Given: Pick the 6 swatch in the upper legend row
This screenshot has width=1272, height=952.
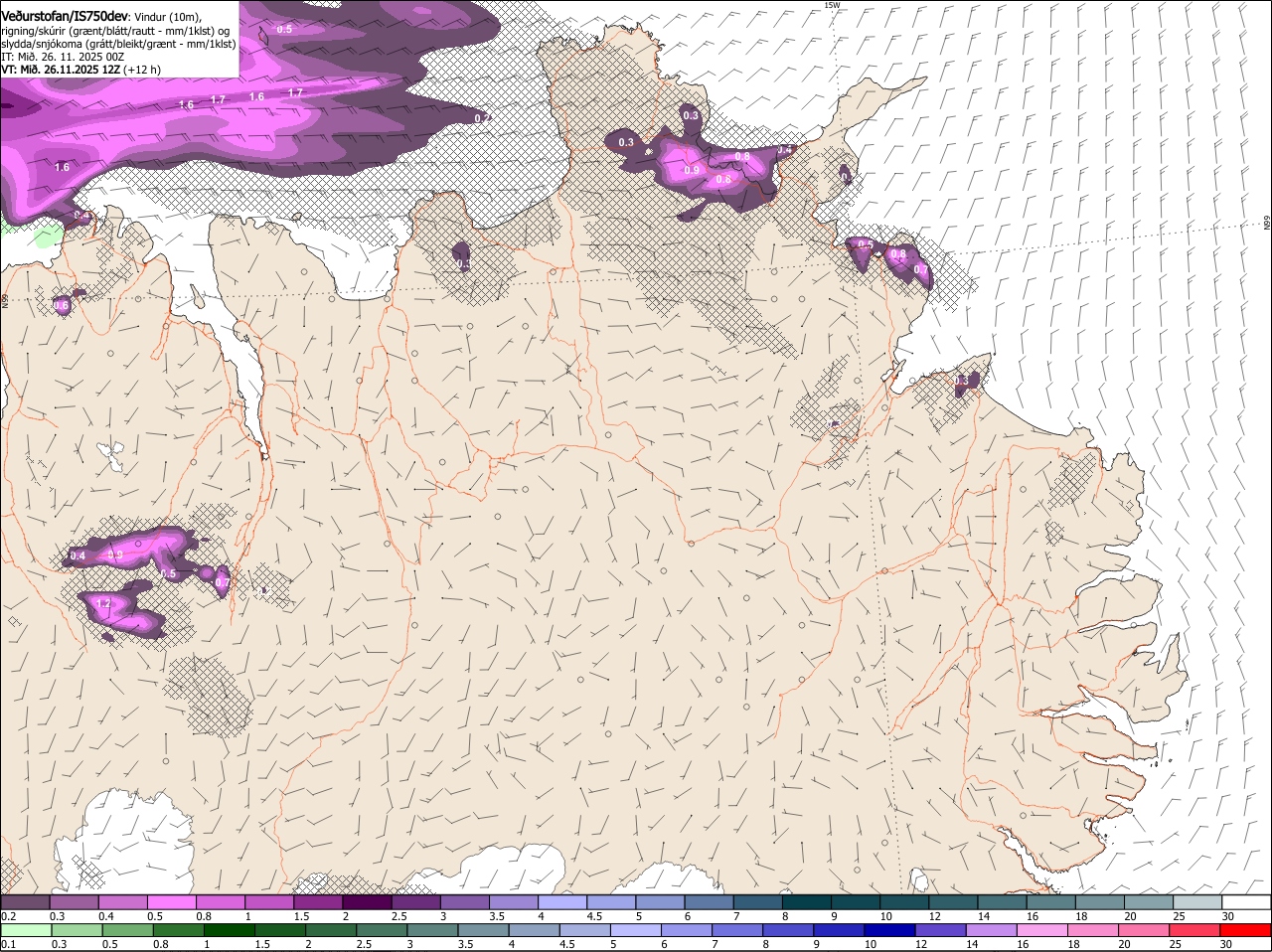Looking at the screenshot, I should click(x=709, y=901).
